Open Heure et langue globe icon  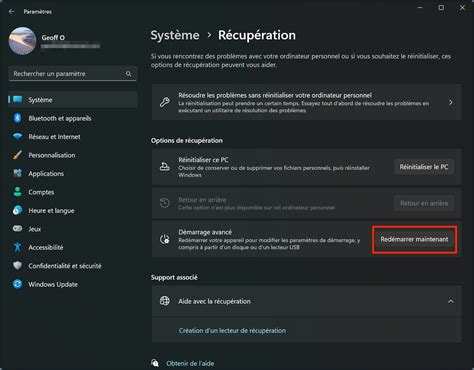[17, 210]
